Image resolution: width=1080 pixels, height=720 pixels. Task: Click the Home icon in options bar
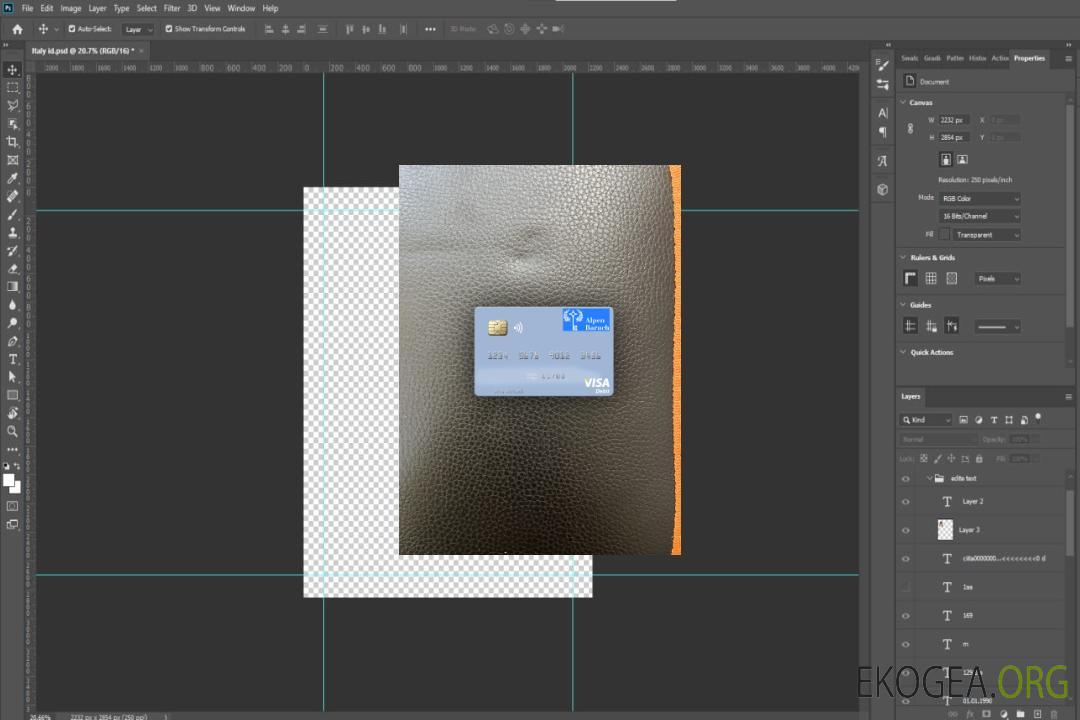[17, 29]
